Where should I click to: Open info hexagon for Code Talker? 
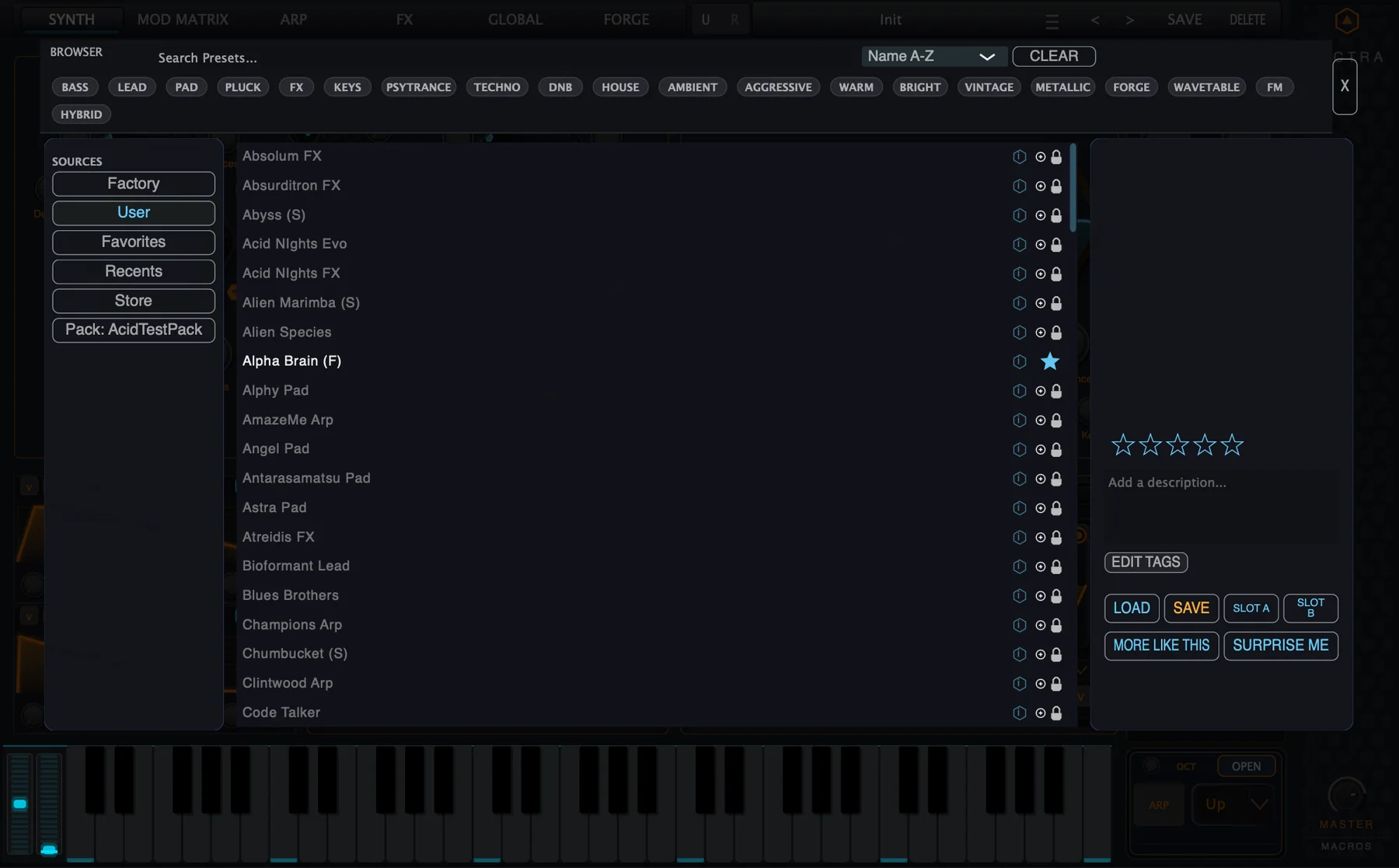pos(1019,713)
